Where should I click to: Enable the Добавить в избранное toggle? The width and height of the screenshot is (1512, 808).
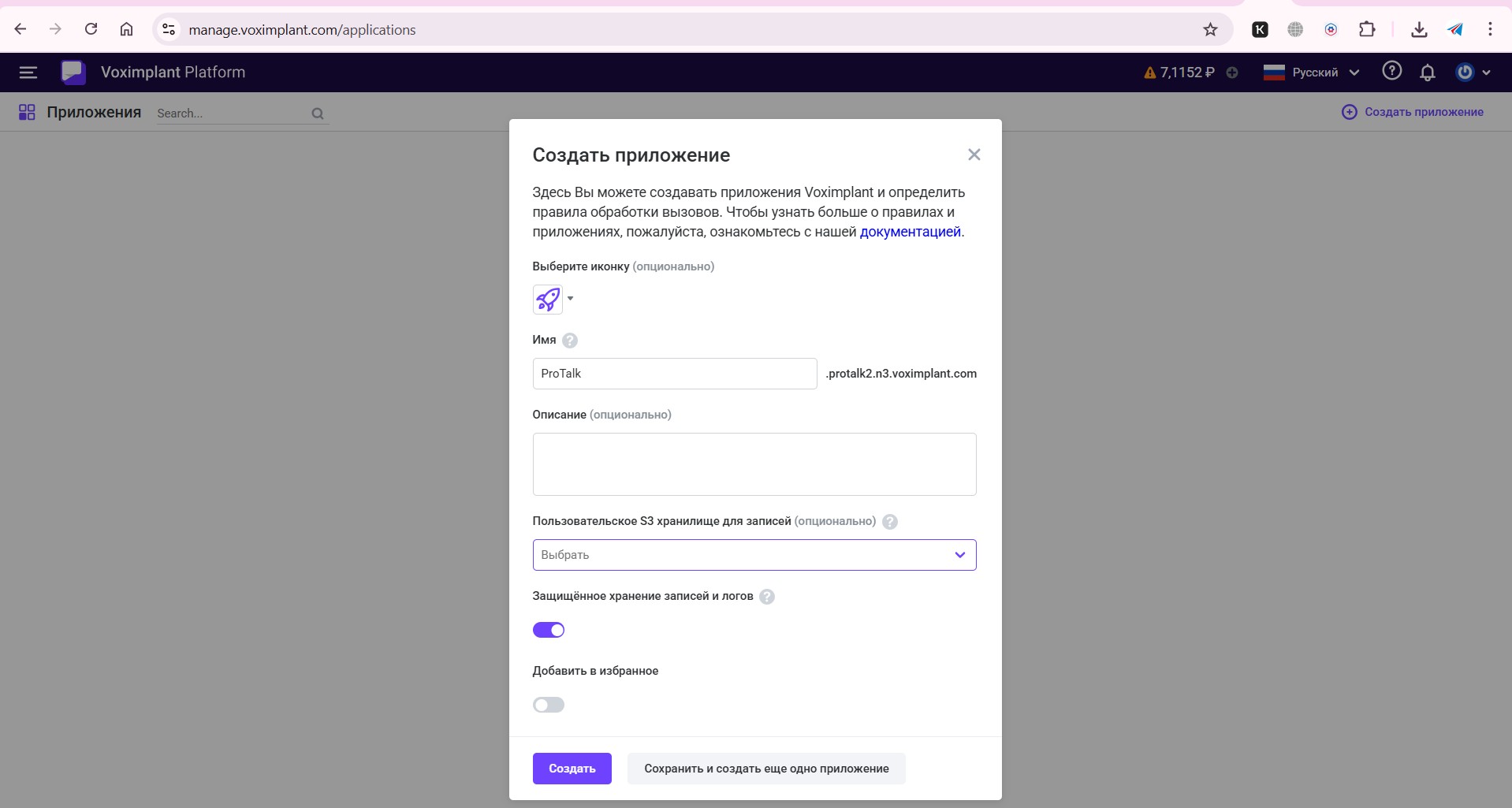(x=549, y=705)
